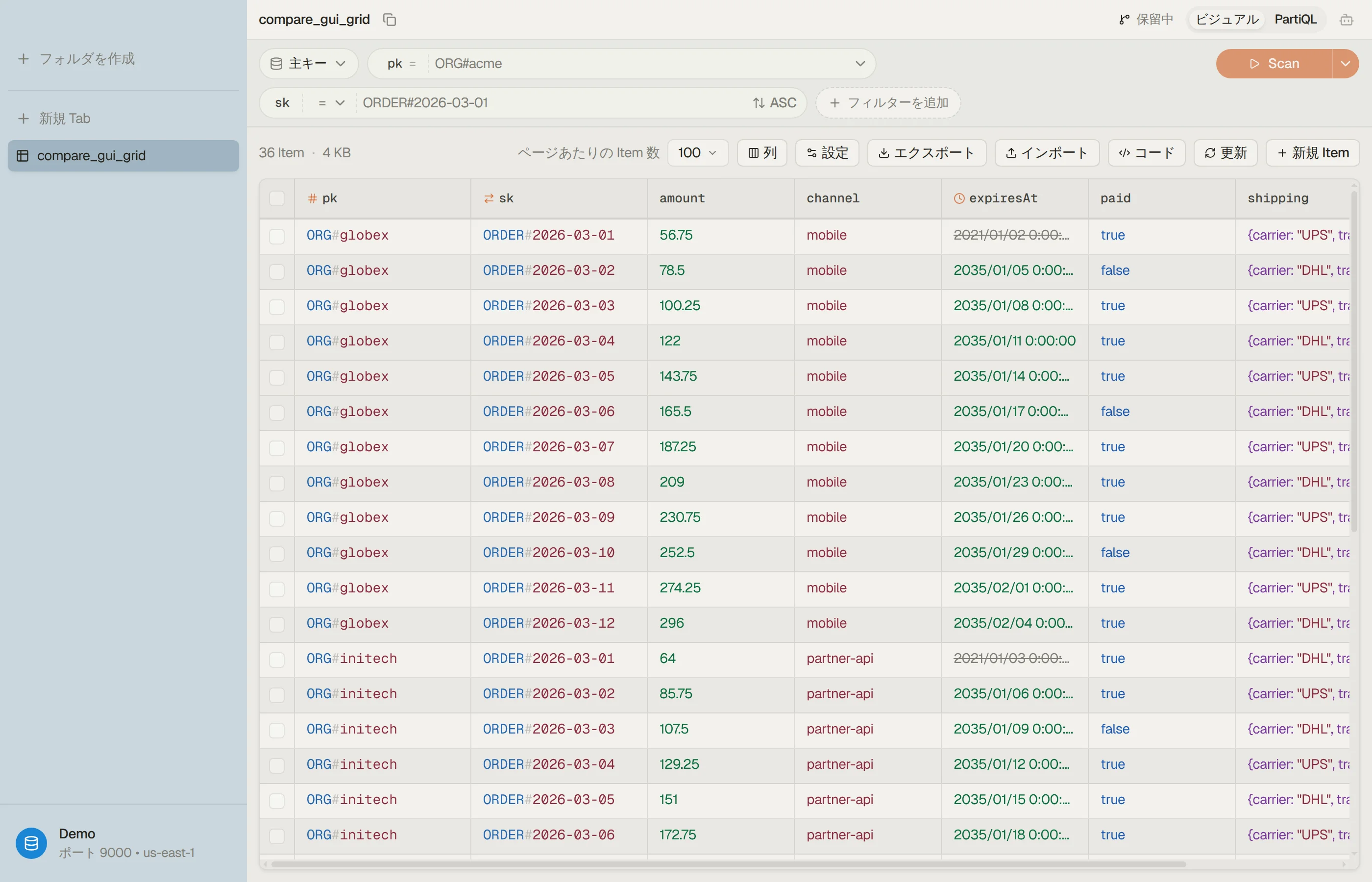1372x882 pixels.
Task: Click the expiresAt cell 2035/01/11 0:00:00
Action: [x=1015, y=342]
